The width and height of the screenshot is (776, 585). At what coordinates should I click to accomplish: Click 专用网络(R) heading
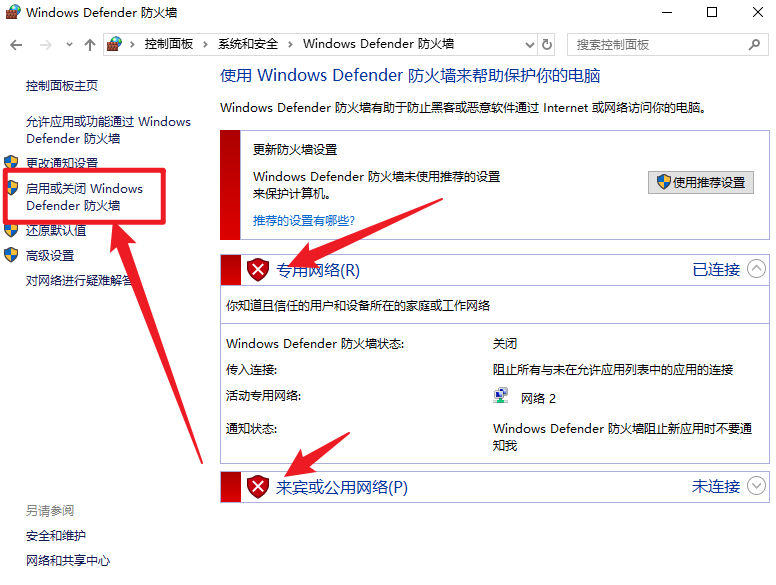tap(318, 270)
